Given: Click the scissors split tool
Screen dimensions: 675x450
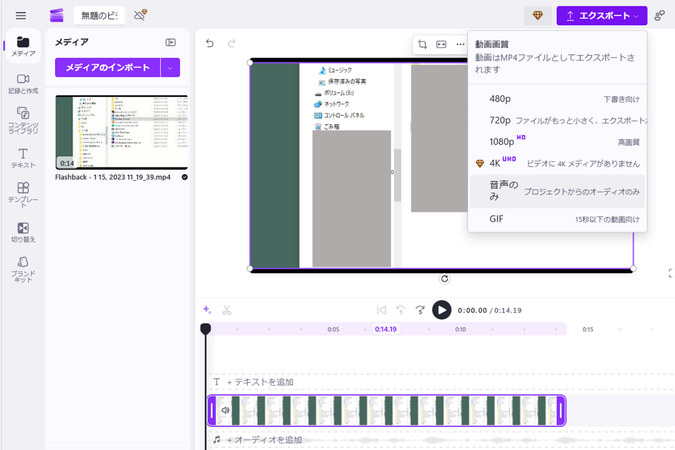Looking at the screenshot, I should (227, 310).
